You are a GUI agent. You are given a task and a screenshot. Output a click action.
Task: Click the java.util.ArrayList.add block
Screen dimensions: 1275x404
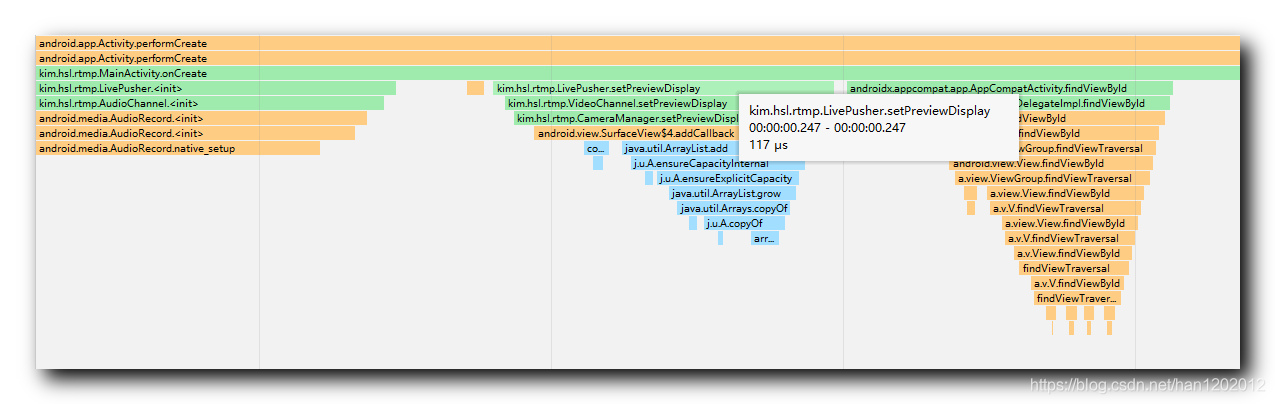[680, 148]
